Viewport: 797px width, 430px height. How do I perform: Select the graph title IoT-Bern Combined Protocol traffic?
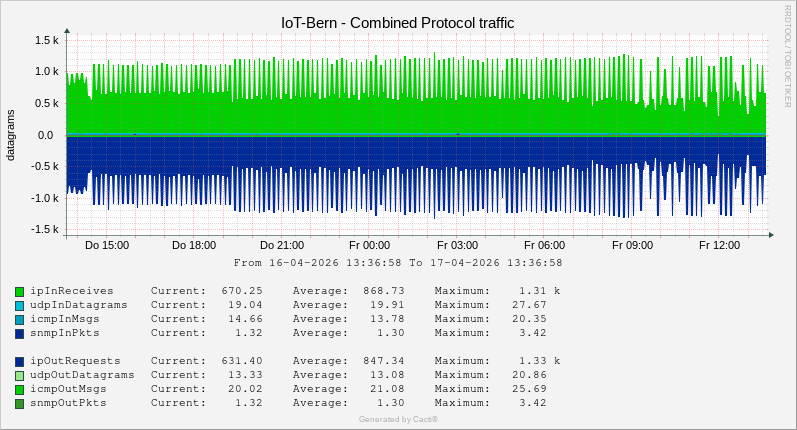pos(398,22)
